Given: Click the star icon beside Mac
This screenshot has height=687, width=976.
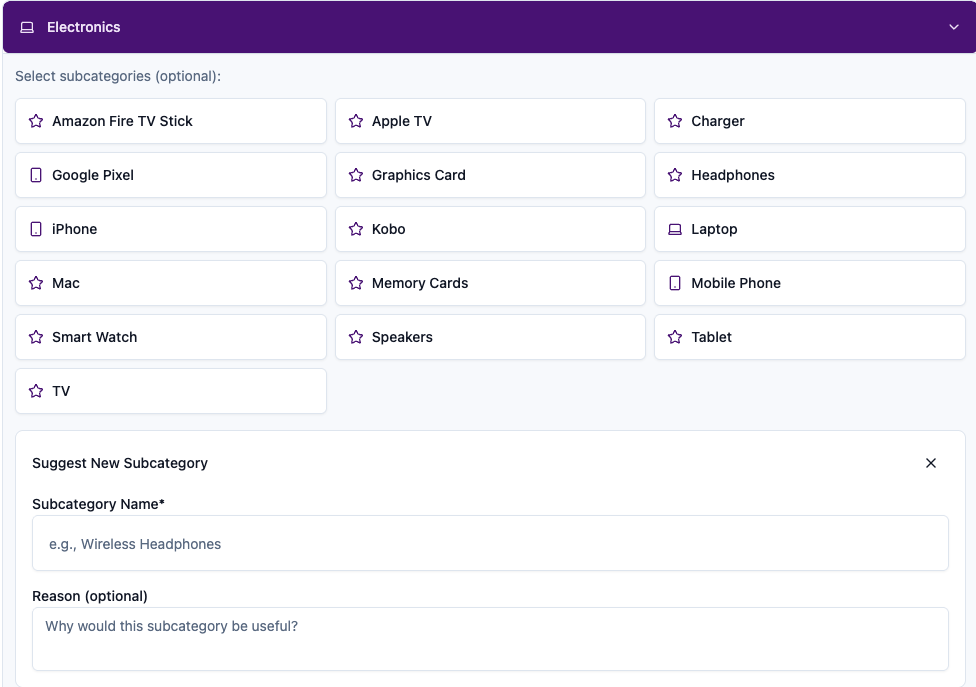Looking at the screenshot, I should tap(36, 284).
